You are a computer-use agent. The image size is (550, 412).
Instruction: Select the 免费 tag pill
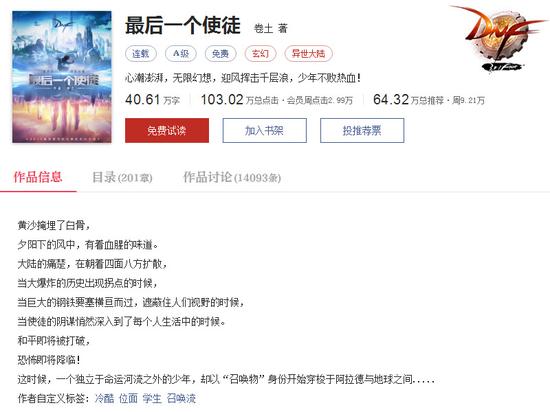[x=221, y=54]
